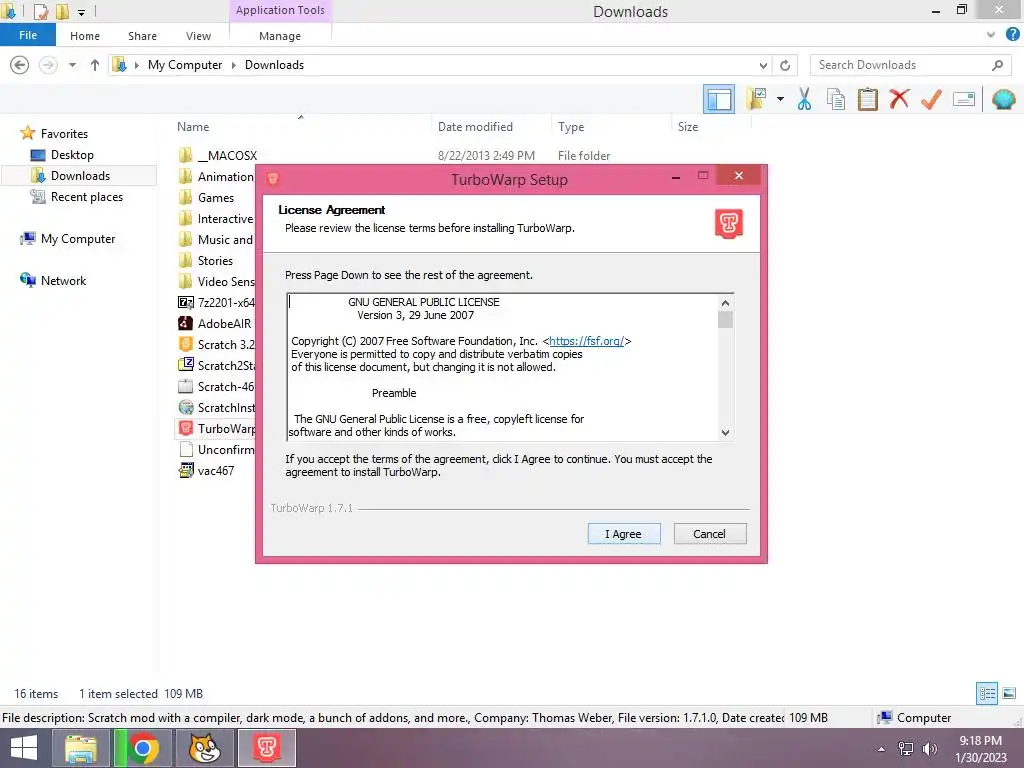Viewport: 1024px width, 768px height.
Task: Open Explorer Help question mark icon
Action: [1013, 35]
